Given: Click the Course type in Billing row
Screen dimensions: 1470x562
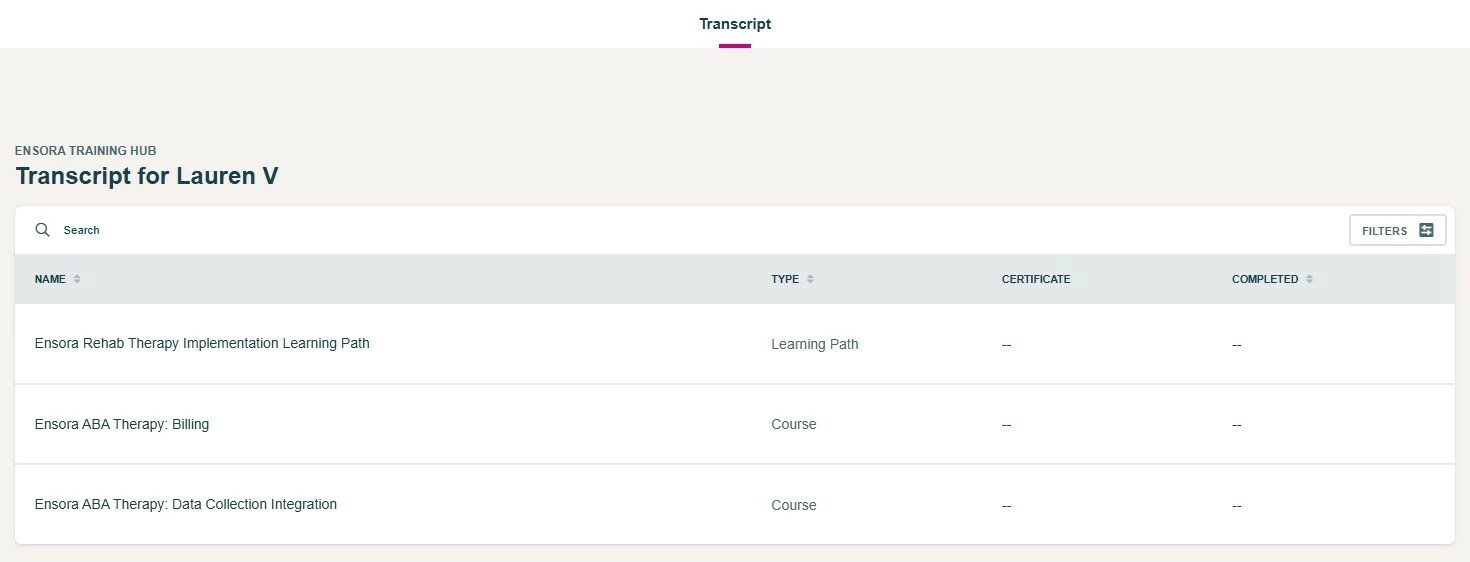Looking at the screenshot, I should [794, 424].
